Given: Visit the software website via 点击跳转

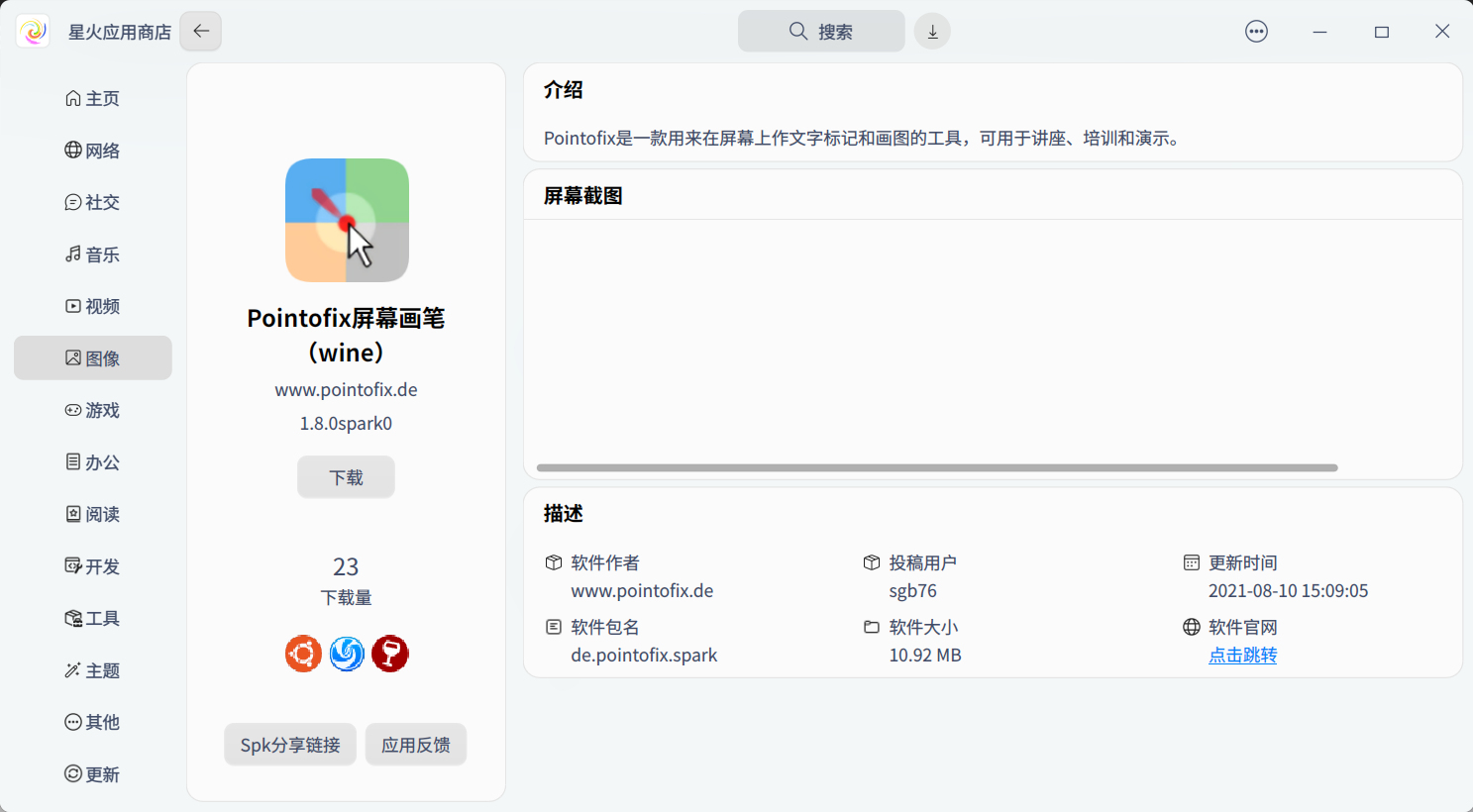Looking at the screenshot, I should click(x=1242, y=655).
